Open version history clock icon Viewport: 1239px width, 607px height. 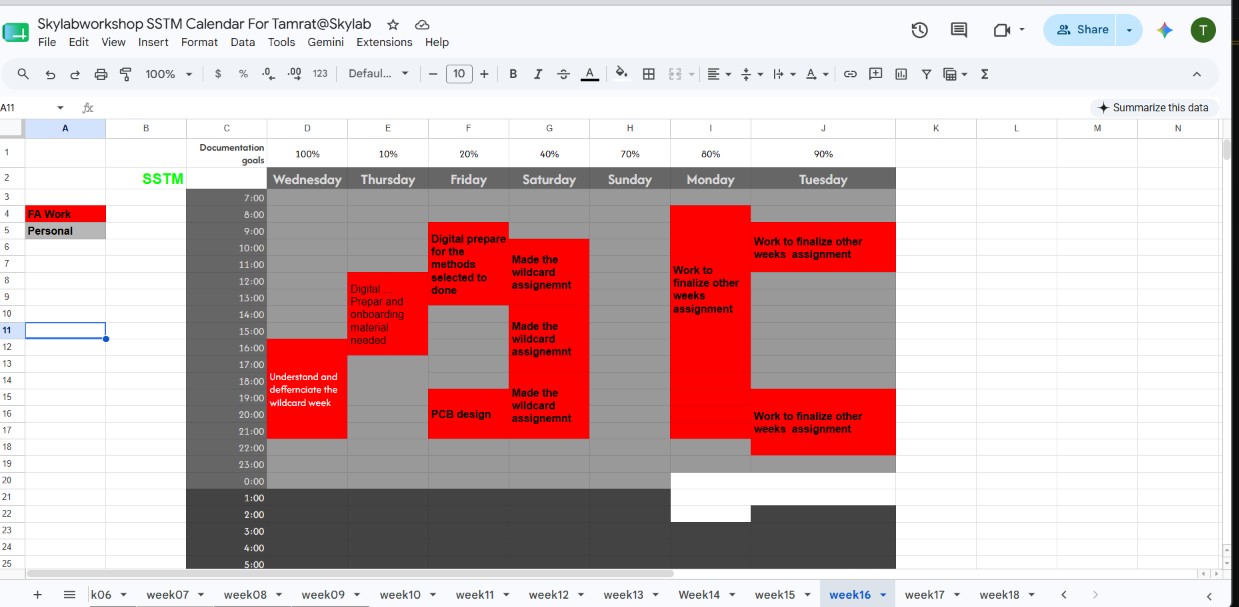(920, 30)
